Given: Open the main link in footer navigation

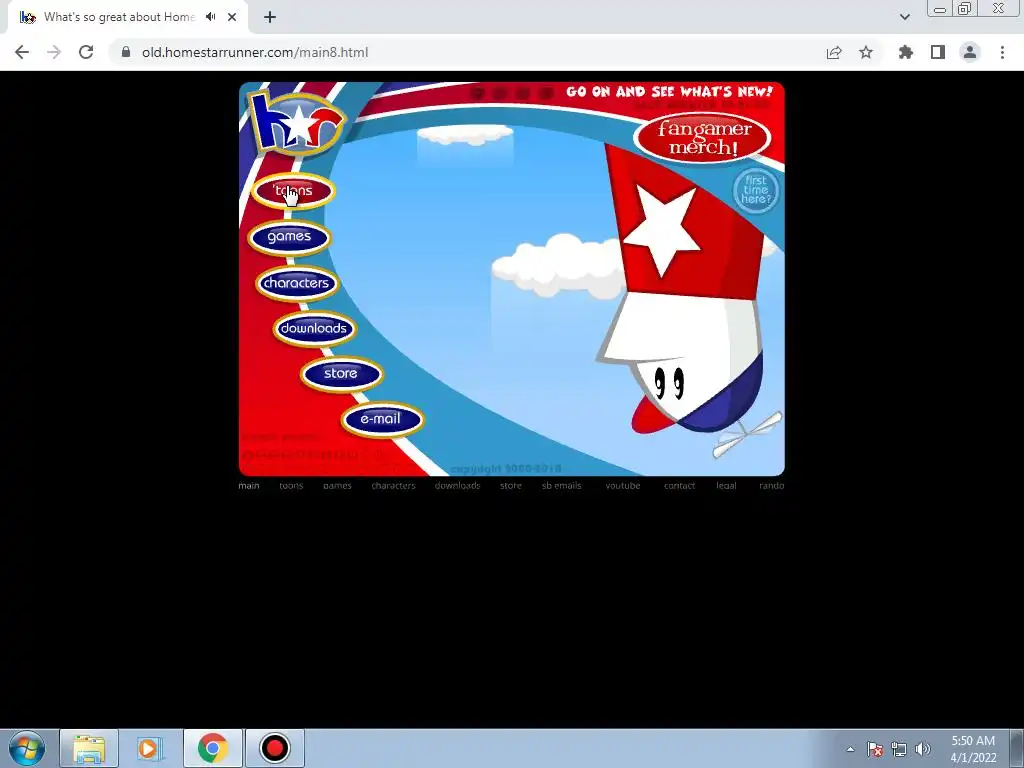Looking at the screenshot, I should 249,485.
